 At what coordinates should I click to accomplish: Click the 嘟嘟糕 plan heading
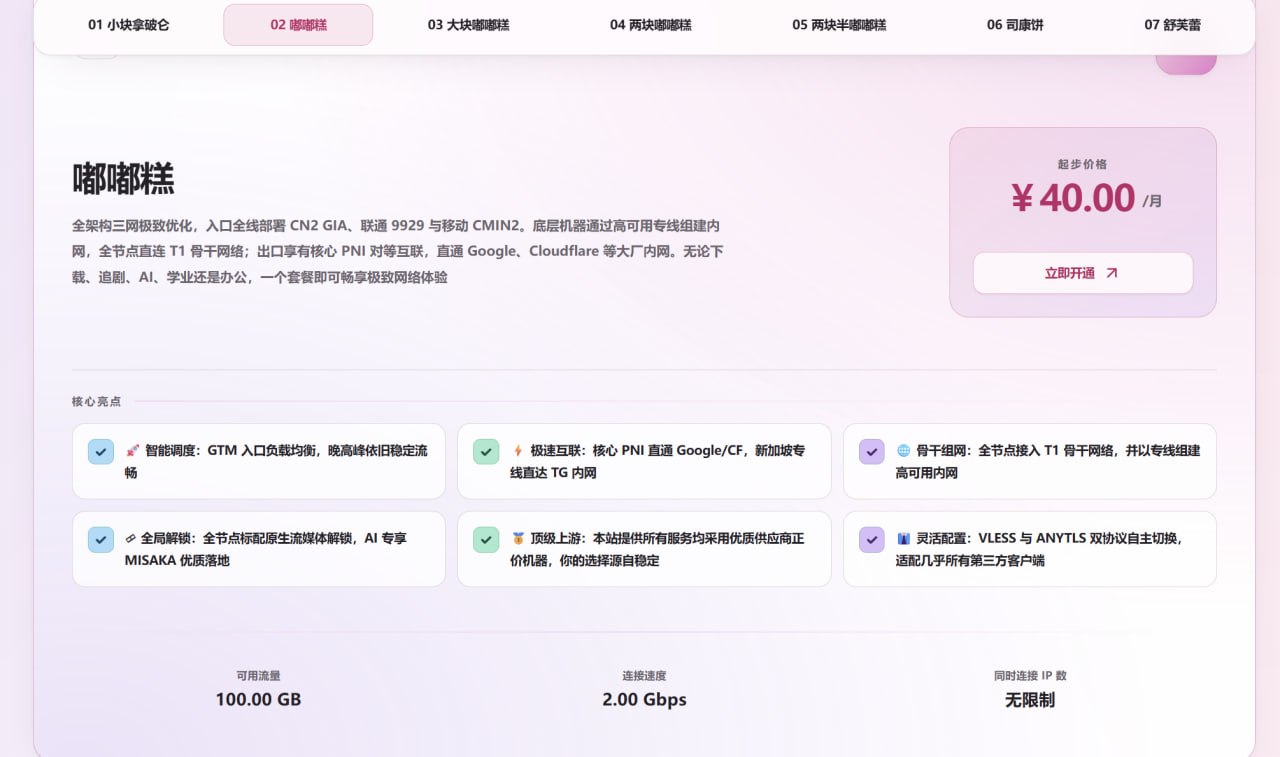pyautogui.click(x=123, y=179)
